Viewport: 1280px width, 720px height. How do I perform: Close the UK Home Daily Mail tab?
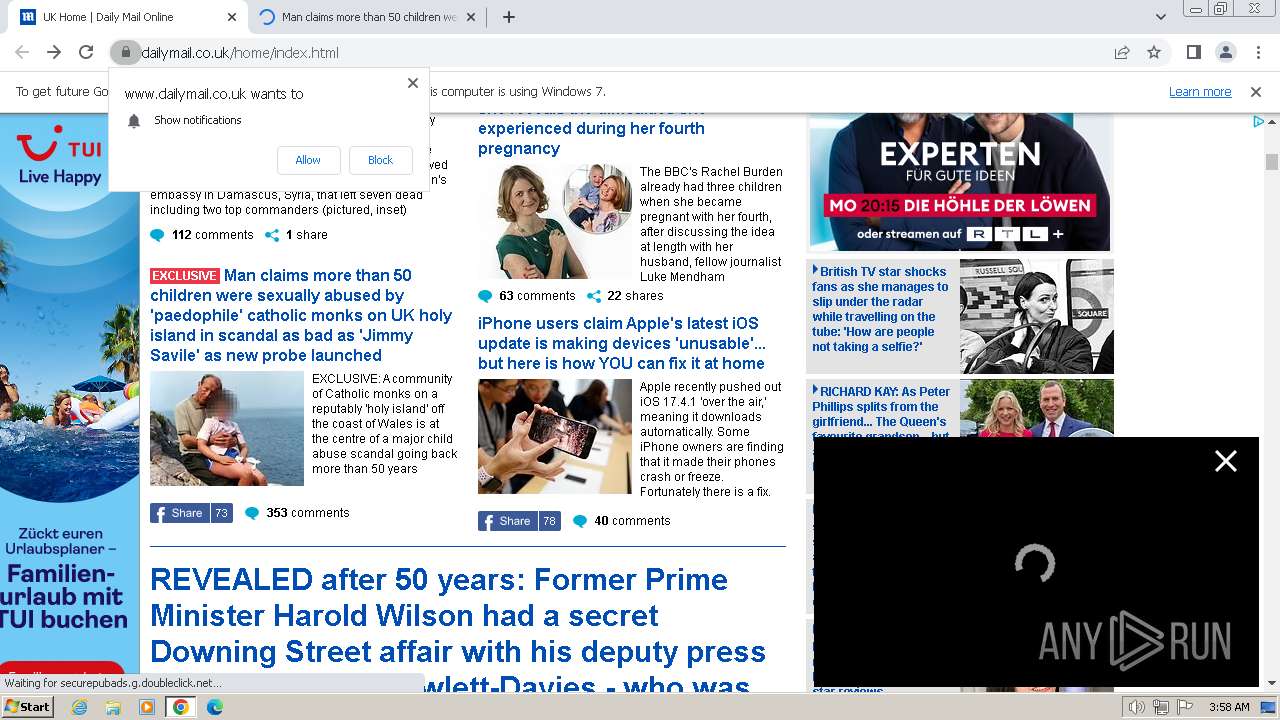point(232,17)
